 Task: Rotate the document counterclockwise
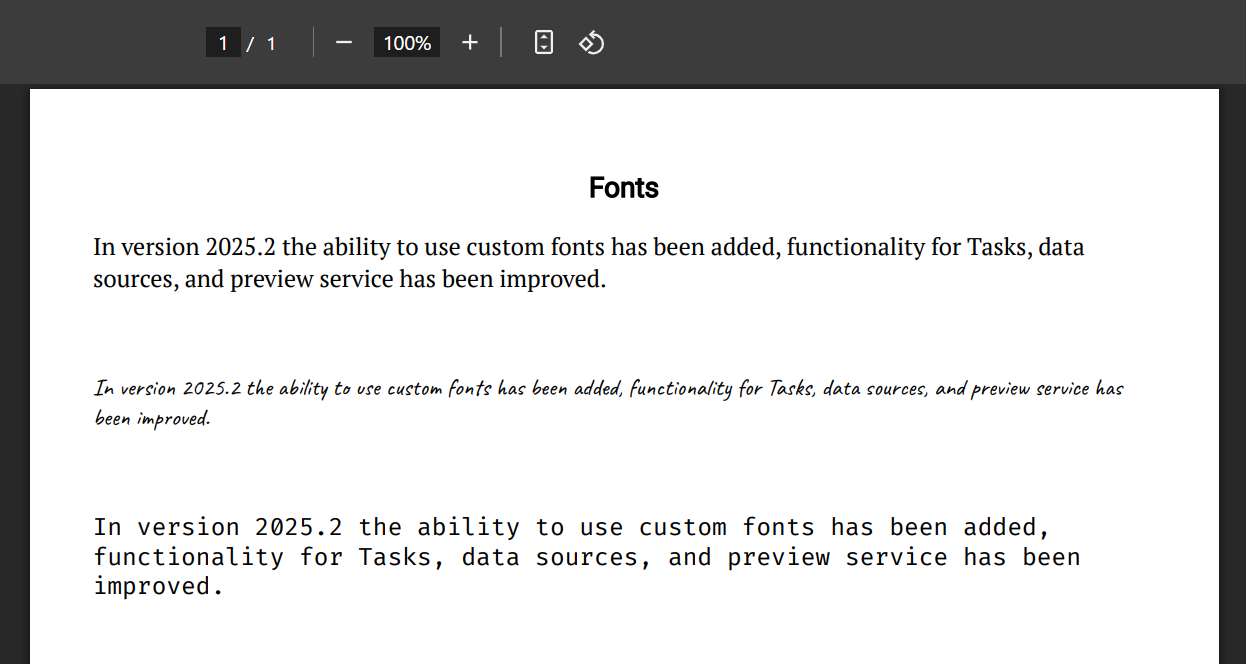[x=591, y=43]
